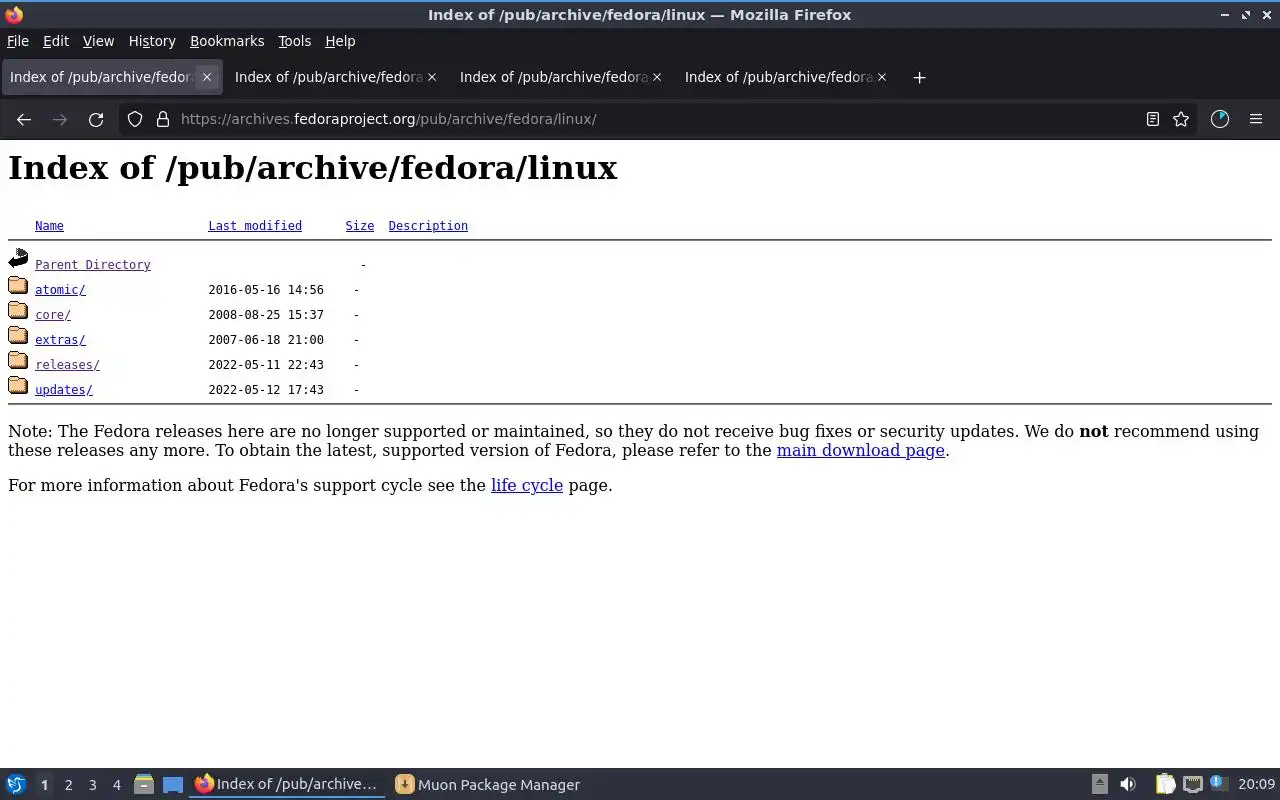Open the Edit menu
The width and height of the screenshot is (1280, 800).
click(x=56, y=41)
